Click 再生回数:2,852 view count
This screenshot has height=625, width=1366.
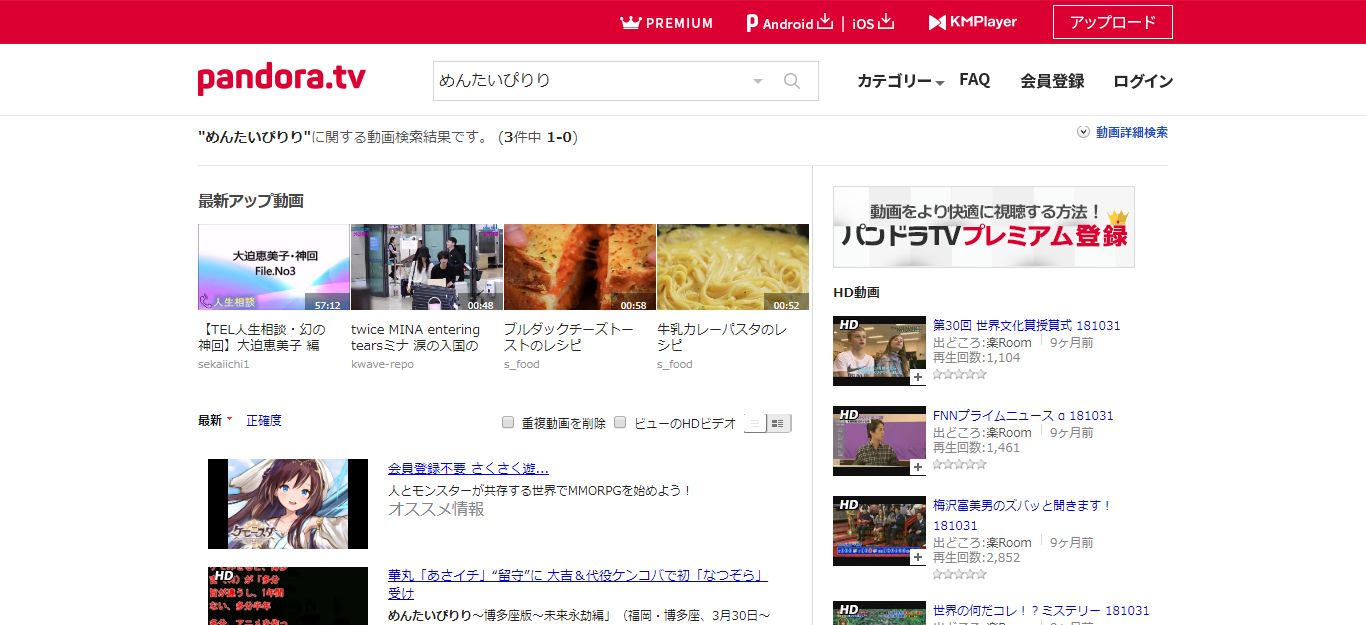click(977, 557)
